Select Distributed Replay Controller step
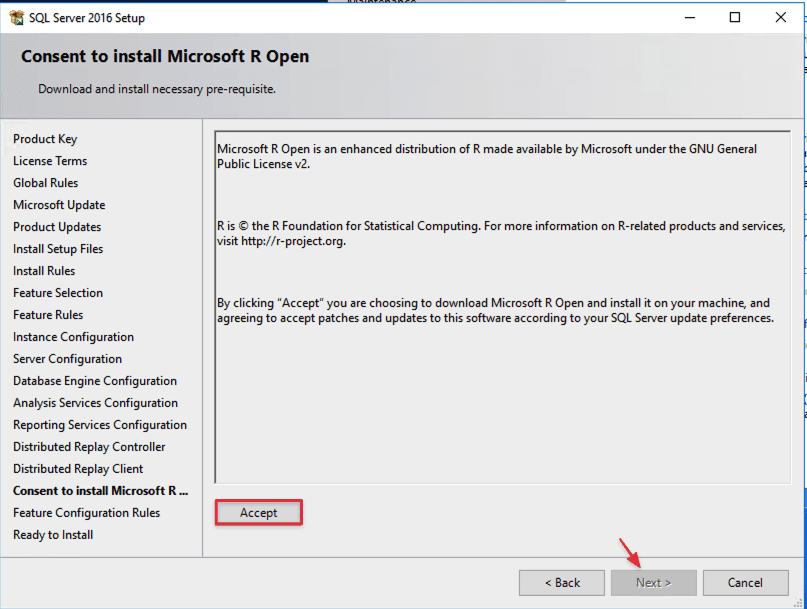The image size is (807, 609). (x=89, y=447)
